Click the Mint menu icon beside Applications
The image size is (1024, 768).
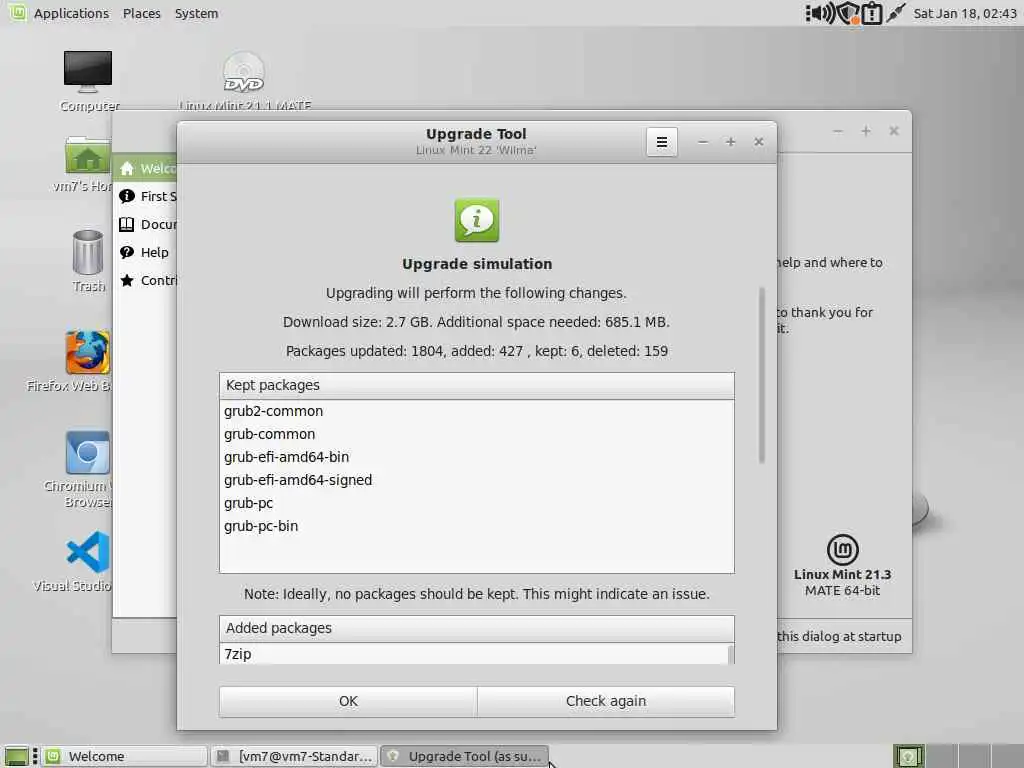click(x=18, y=12)
